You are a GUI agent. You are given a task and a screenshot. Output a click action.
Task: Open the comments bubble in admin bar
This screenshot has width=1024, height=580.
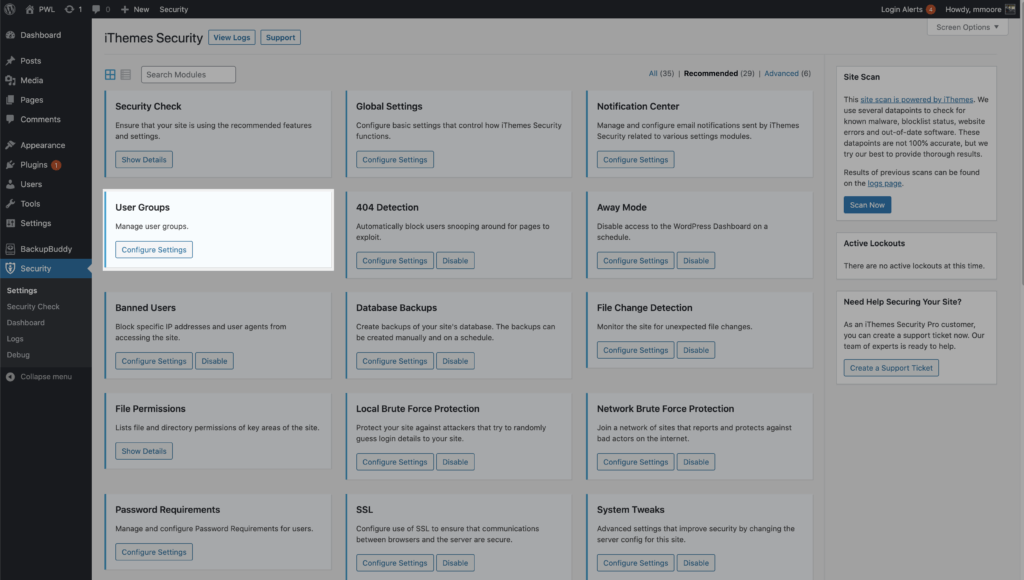(x=96, y=9)
